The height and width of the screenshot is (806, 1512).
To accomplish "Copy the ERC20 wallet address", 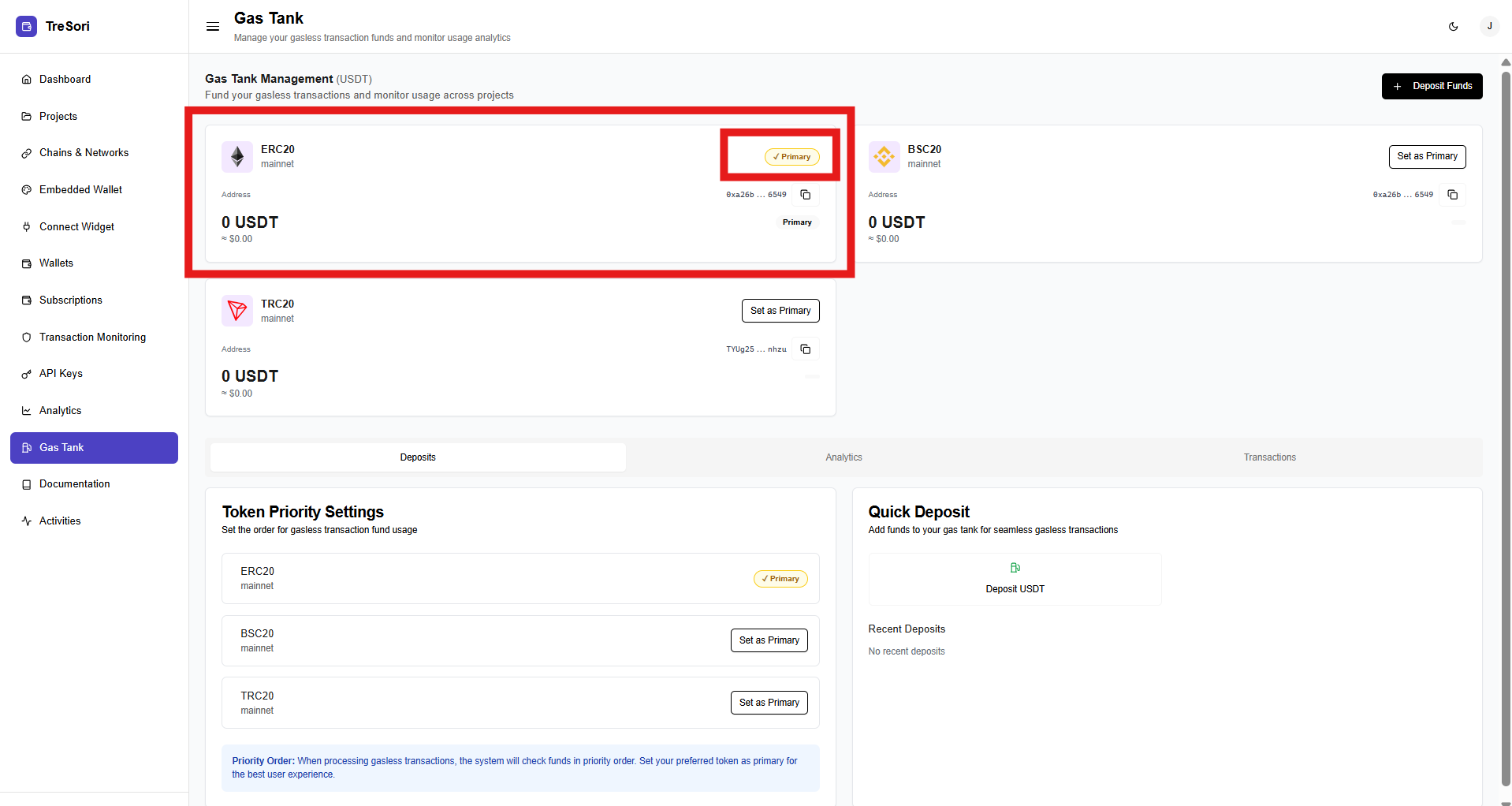I will [806, 195].
